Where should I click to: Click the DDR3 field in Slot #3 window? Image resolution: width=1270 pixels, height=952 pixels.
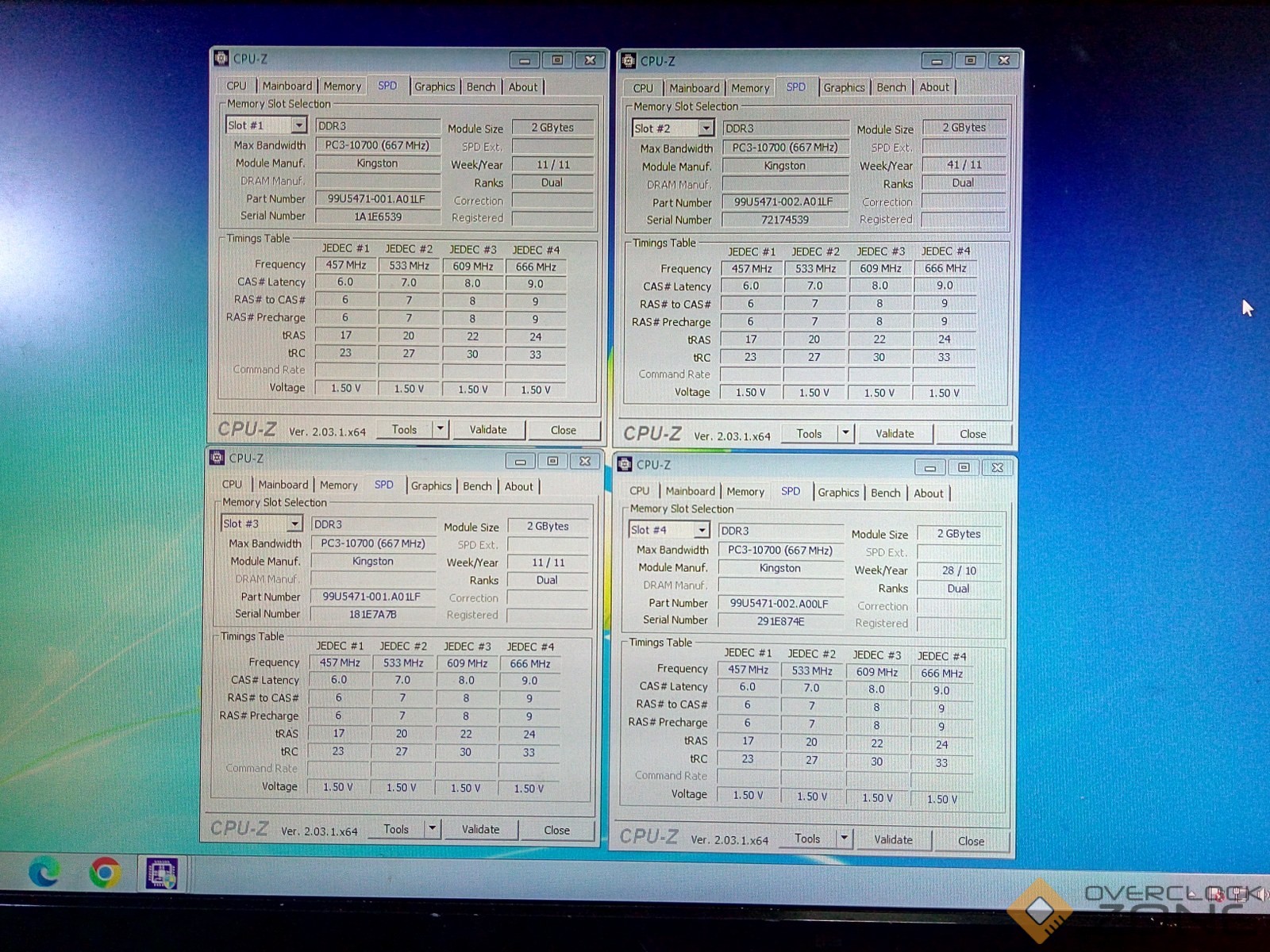(x=373, y=524)
